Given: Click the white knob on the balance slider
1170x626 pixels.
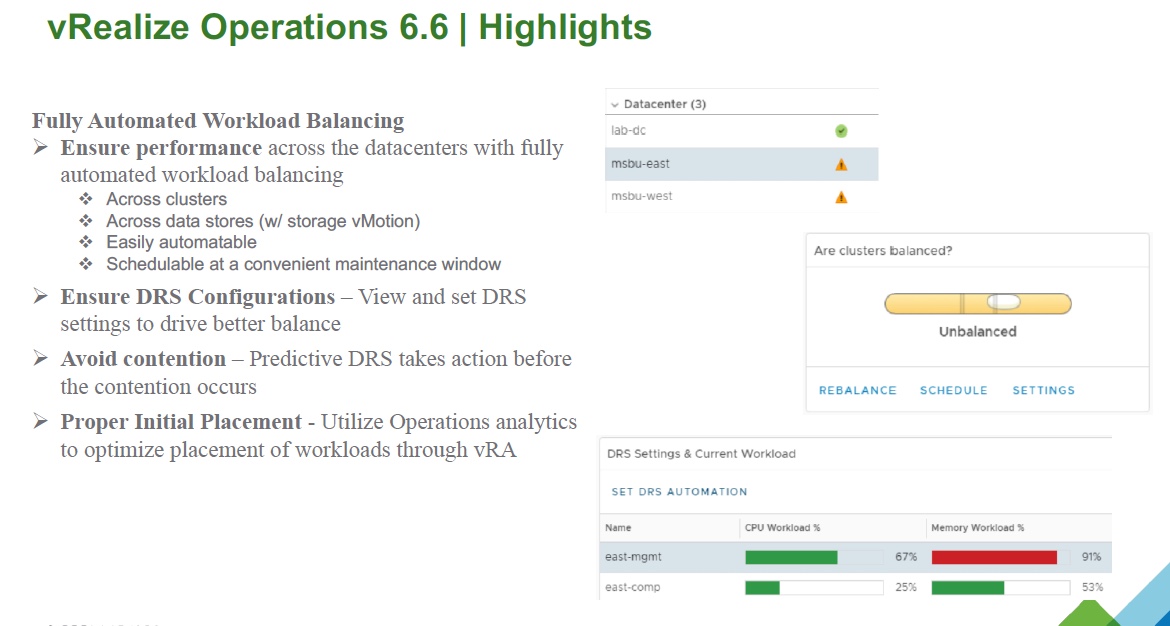Looking at the screenshot, I should coord(1003,303).
